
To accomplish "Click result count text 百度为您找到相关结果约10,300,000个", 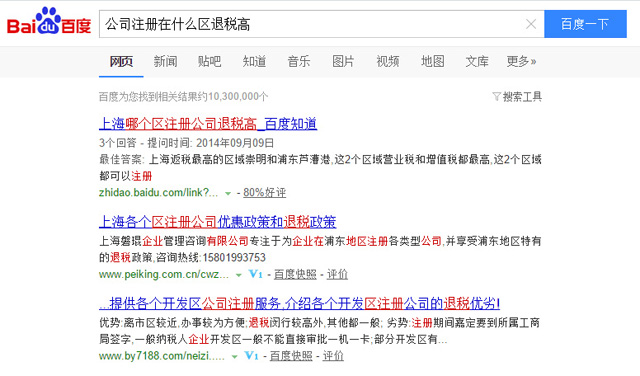I will [184, 97].
